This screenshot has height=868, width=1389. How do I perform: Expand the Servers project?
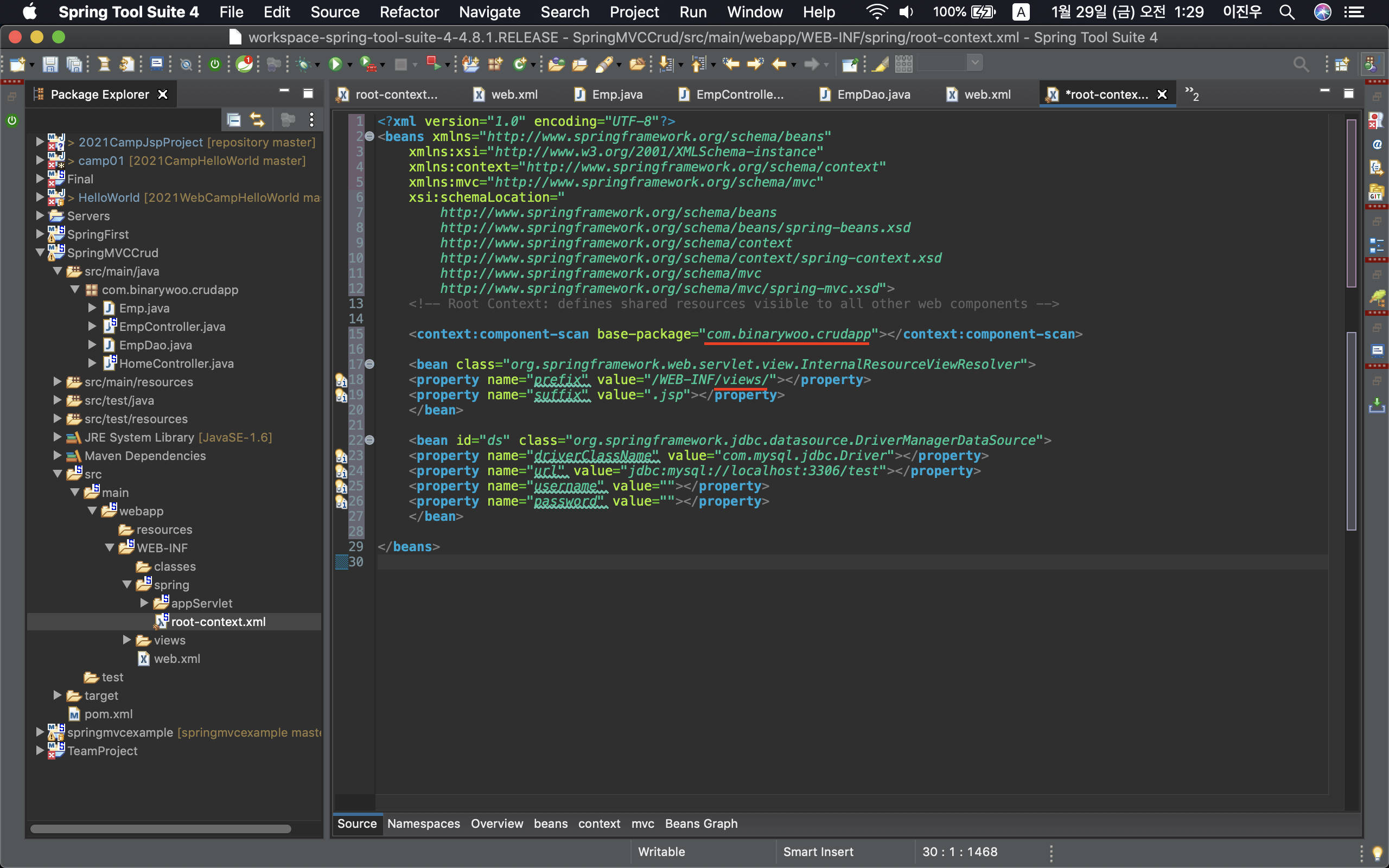(x=40, y=216)
